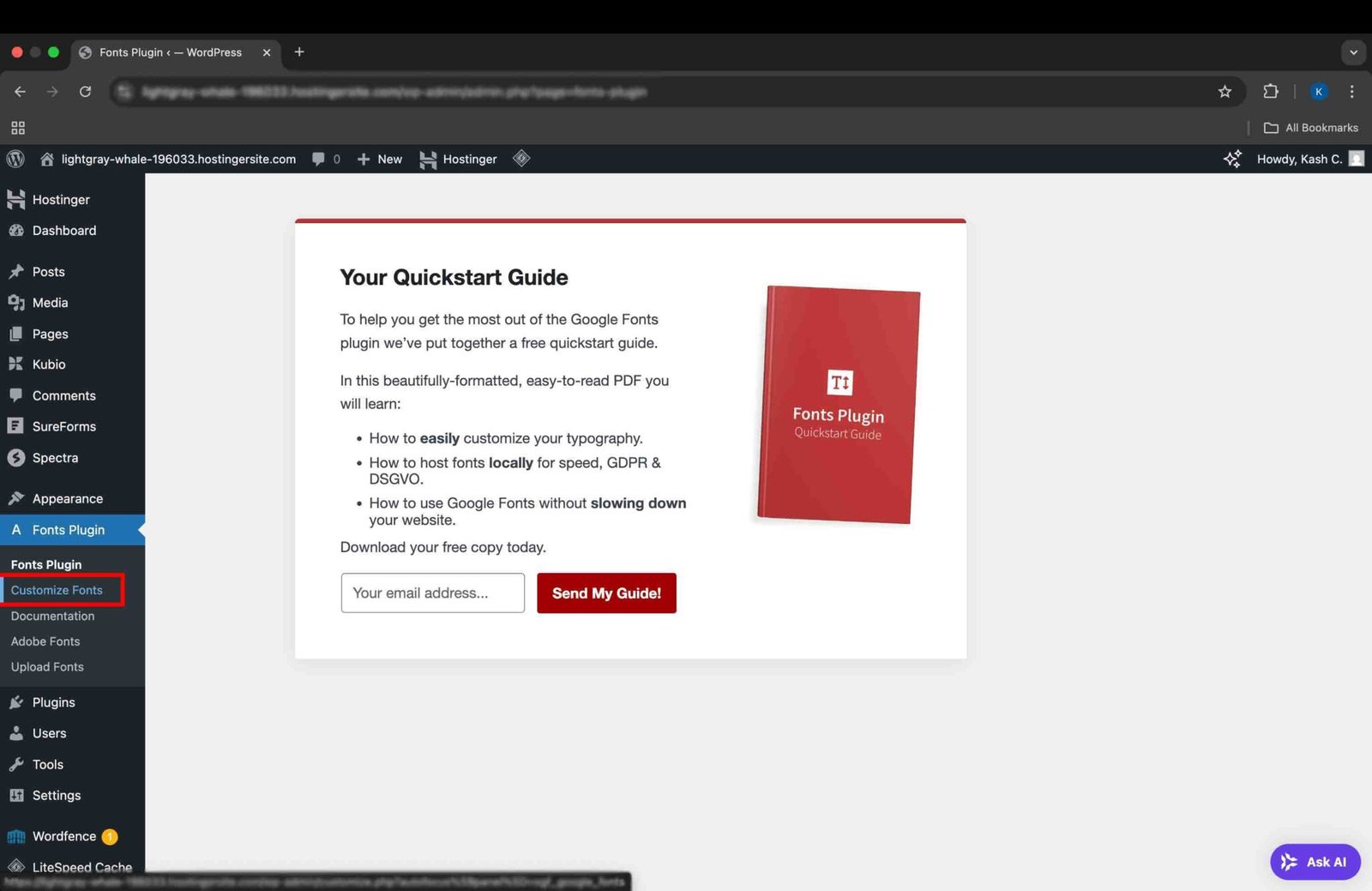This screenshot has height=891, width=1372.
Task: Select the Spectra icon in the sidebar
Action: coord(17,457)
